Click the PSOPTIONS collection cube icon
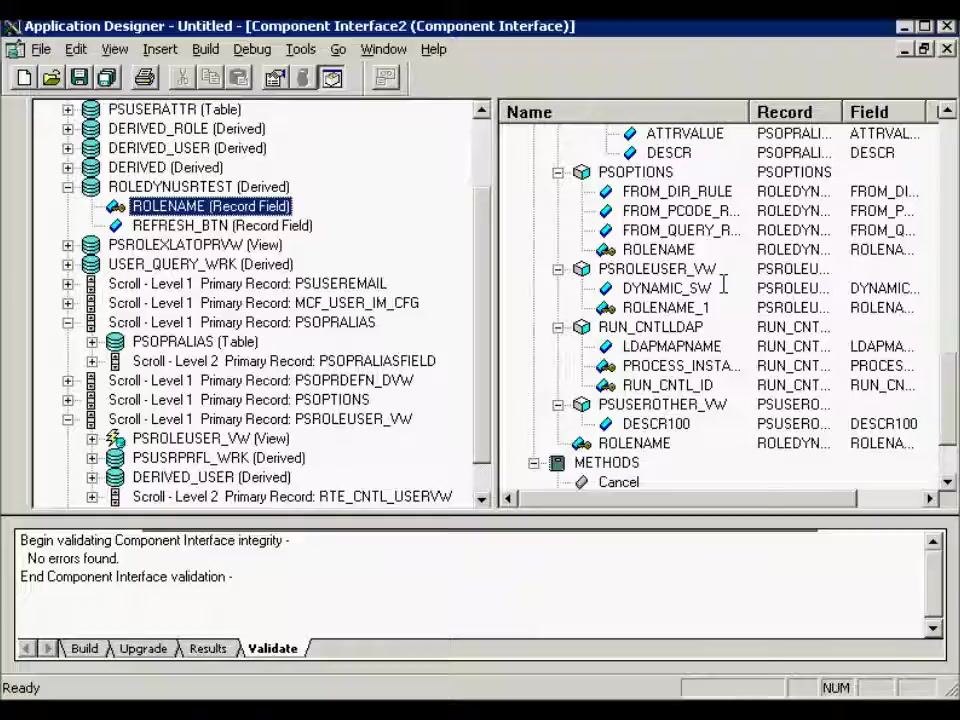 (x=582, y=172)
